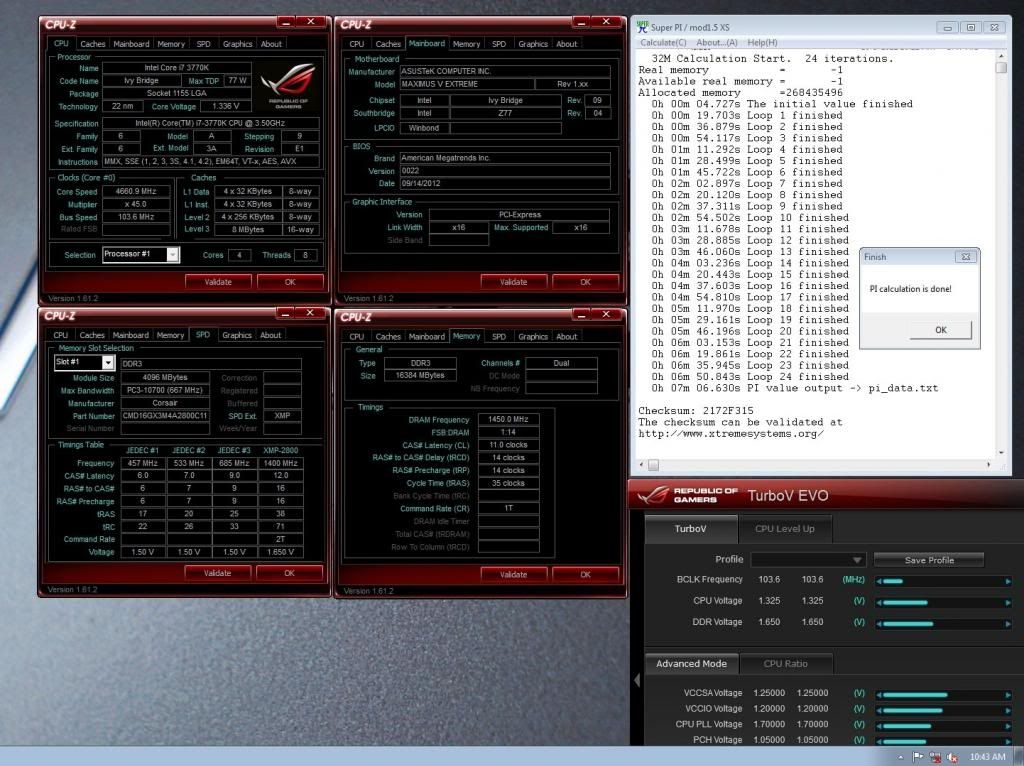This screenshot has width=1024, height=766.
Task: Click system clock showing 10:43 AM
Action: 987,757
